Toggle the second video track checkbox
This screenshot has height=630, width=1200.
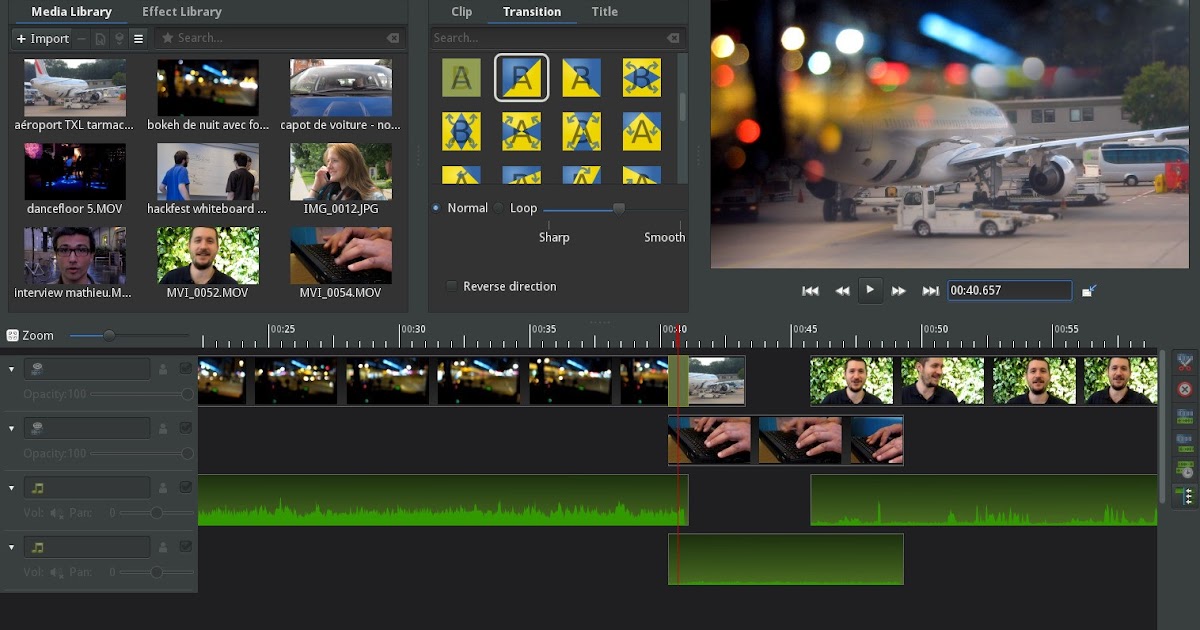tap(185, 428)
